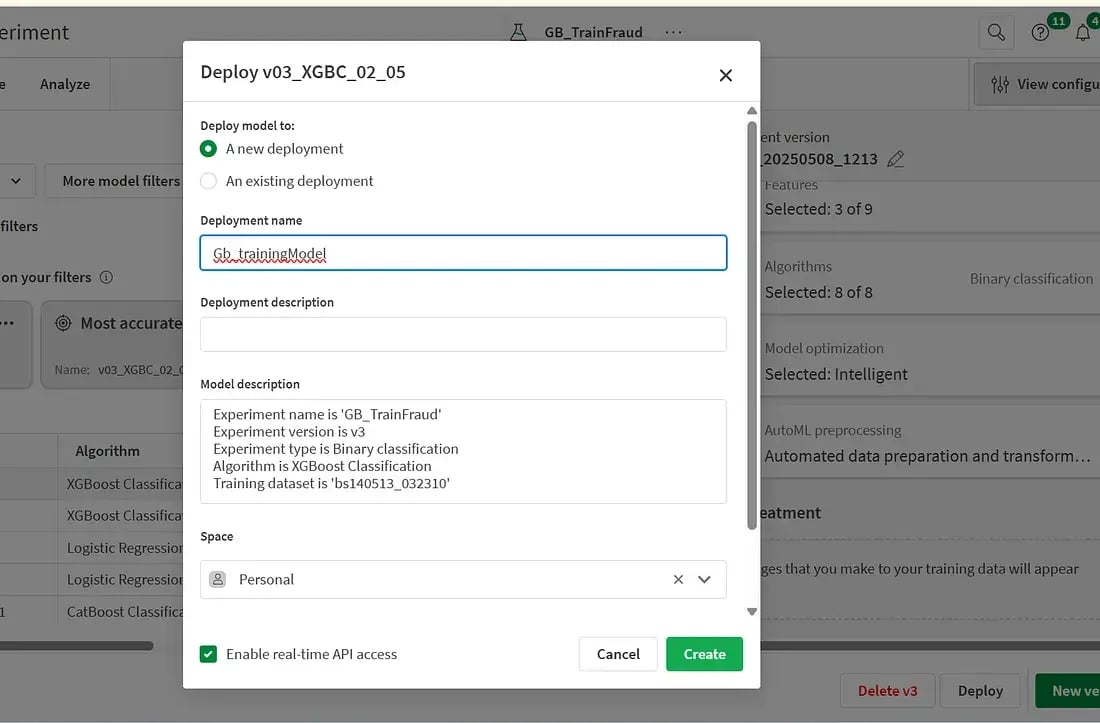Screen dimensions: 1100x723
Task: Disable real-time API access checkbox
Action: [x=209, y=654]
